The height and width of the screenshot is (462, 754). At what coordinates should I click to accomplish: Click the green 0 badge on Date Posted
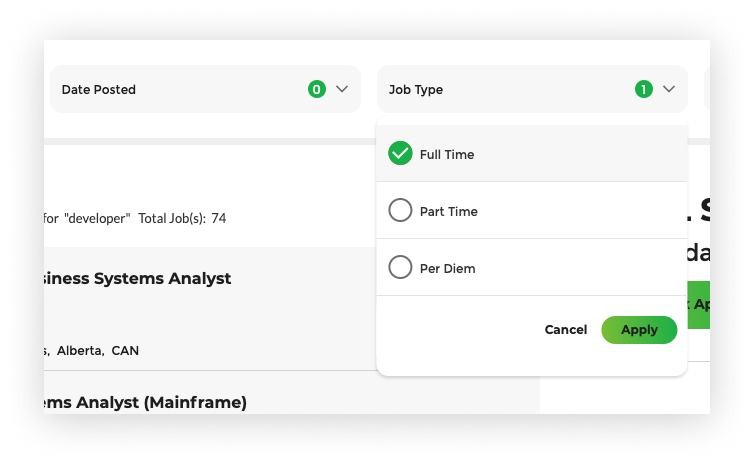pos(317,89)
